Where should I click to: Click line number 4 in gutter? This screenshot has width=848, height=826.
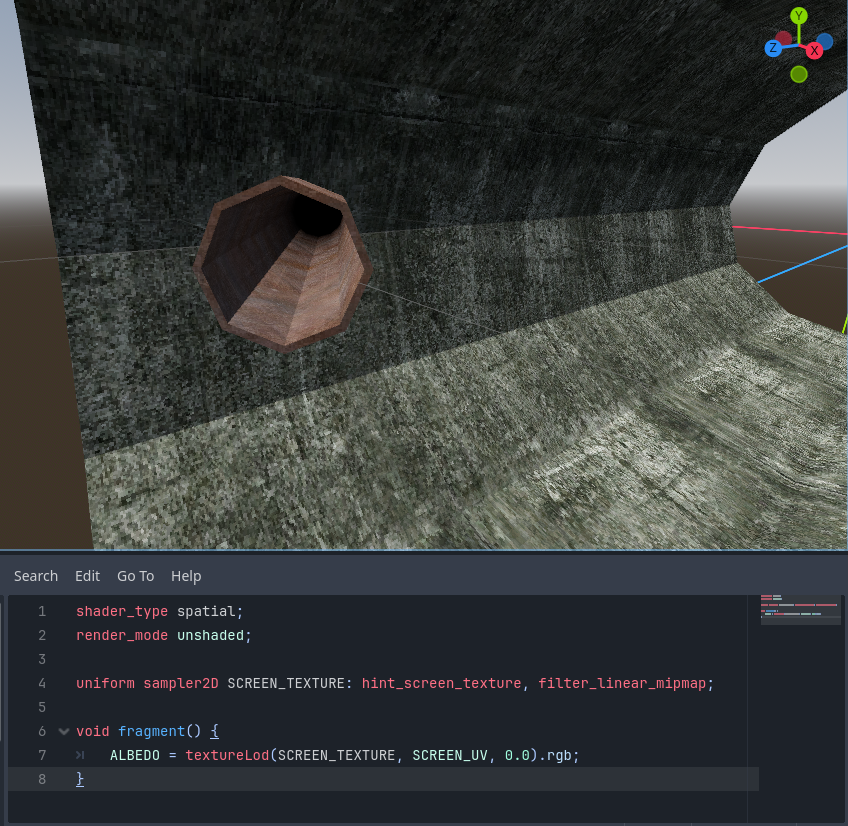(42, 684)
